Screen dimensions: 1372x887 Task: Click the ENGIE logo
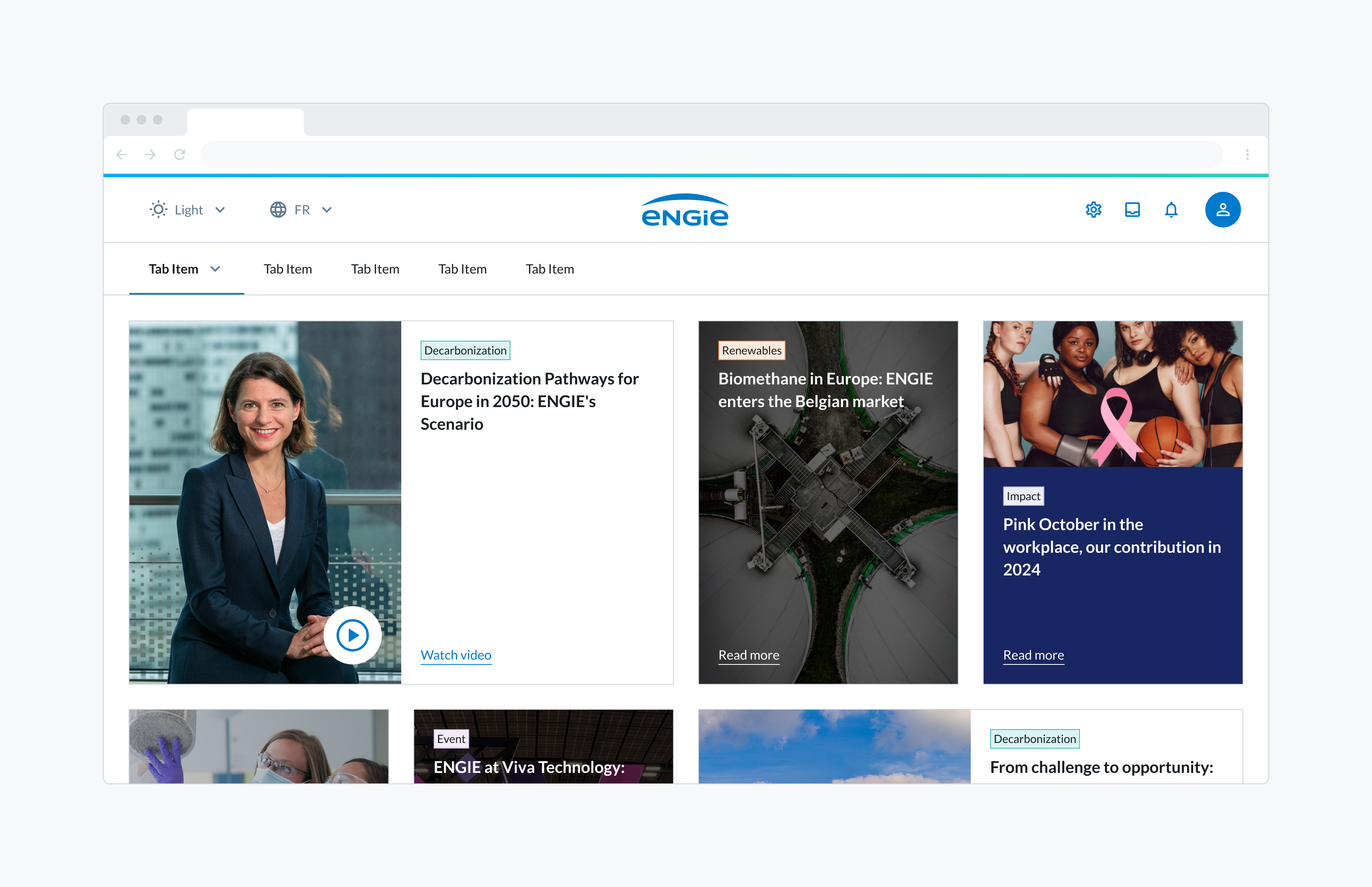click(x=685, y=210)
